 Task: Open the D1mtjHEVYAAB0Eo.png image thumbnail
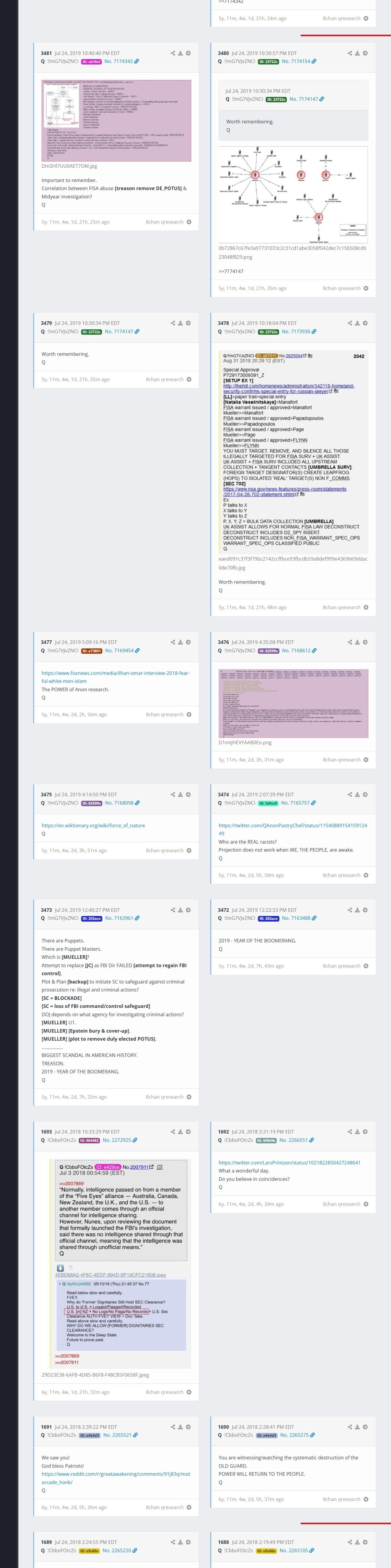(x=293, y=703)
